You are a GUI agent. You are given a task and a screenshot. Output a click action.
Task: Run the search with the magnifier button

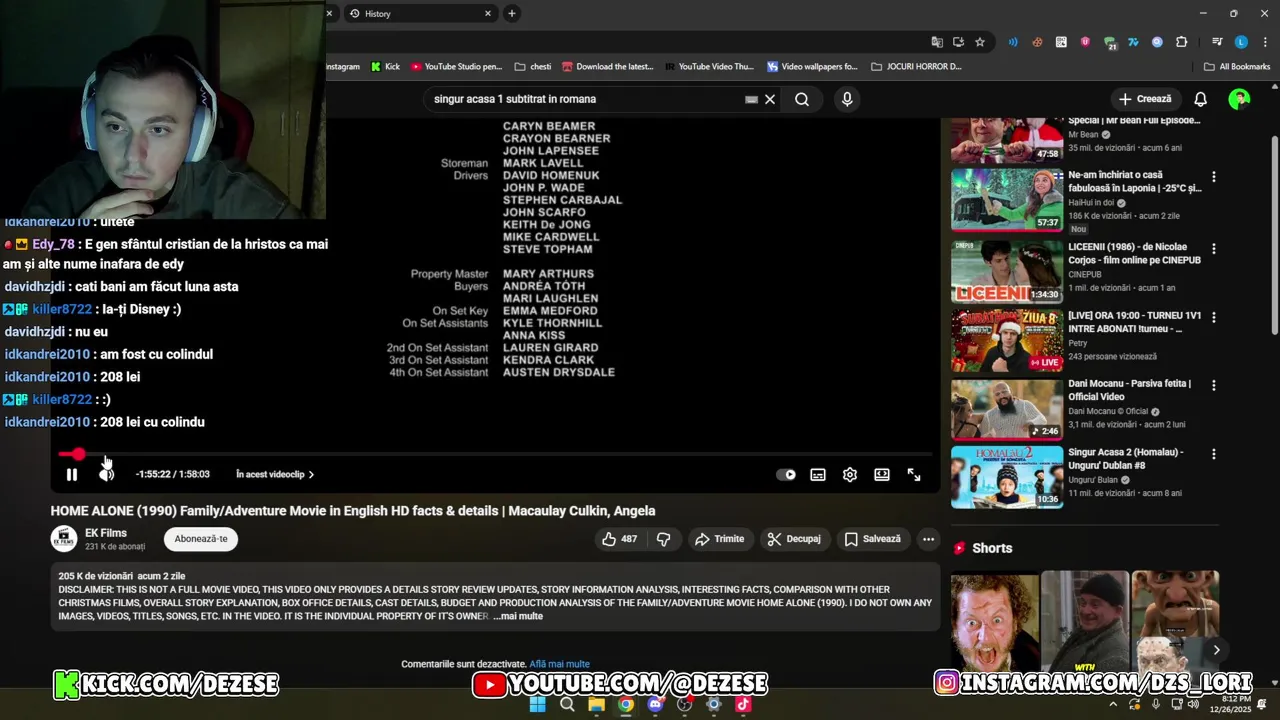point(802,99)
